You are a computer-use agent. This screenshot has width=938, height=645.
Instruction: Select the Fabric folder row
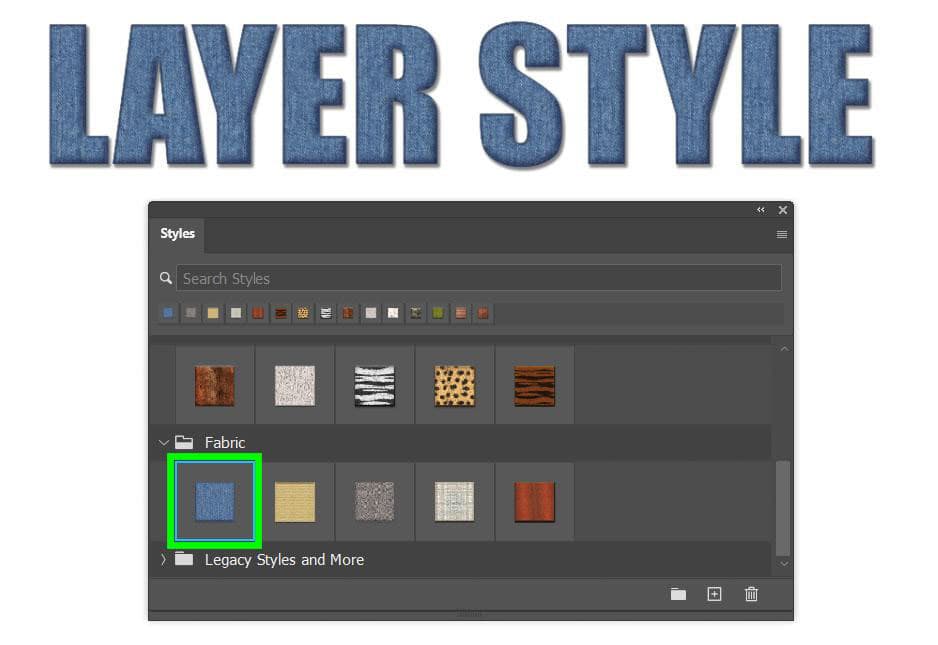tap(460, 442)
